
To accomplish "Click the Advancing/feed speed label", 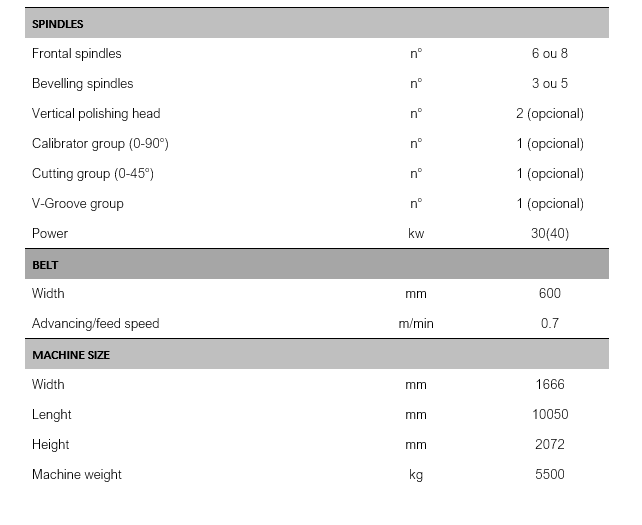I will click(x=96, y=324).
